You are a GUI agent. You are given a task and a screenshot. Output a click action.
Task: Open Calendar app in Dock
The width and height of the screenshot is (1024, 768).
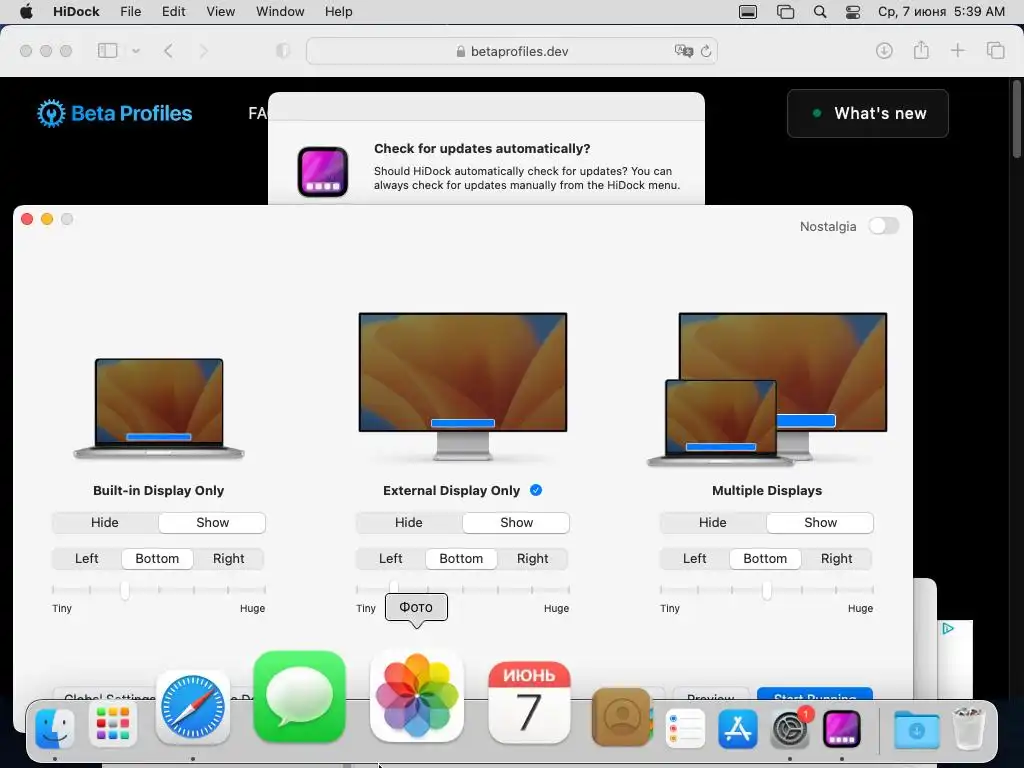pyautogui.click(x=529, y=702)
